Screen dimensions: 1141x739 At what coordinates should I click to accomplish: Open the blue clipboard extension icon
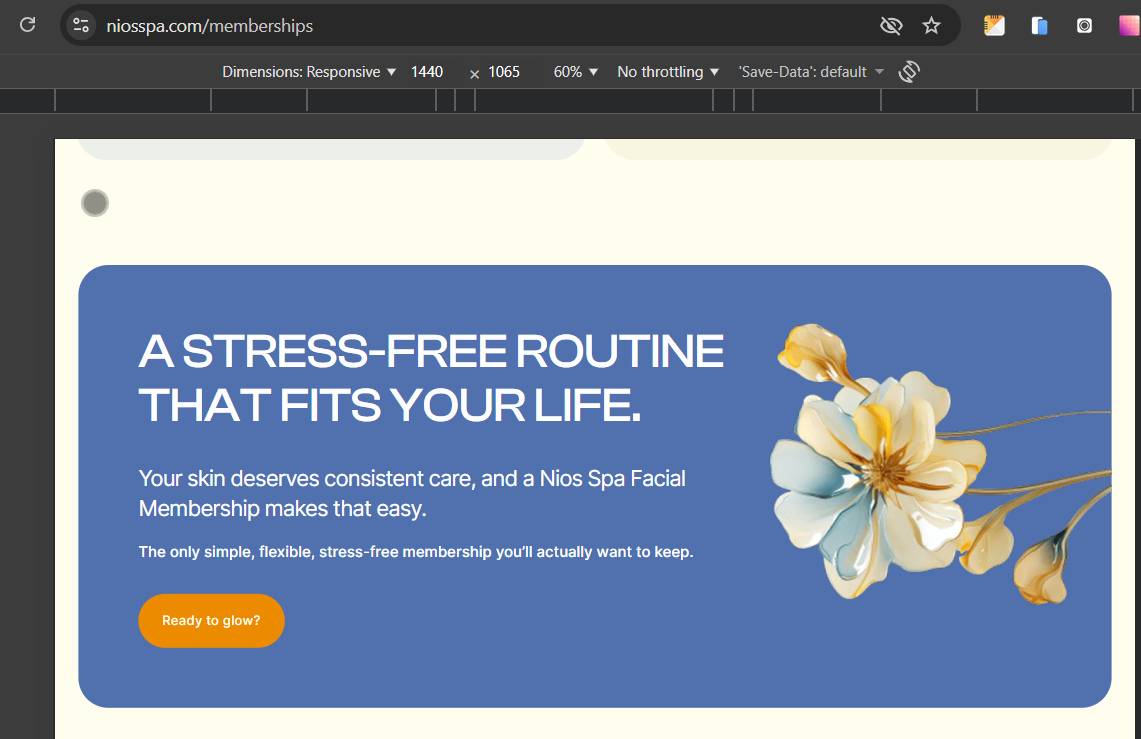[x=1039, y=26]
